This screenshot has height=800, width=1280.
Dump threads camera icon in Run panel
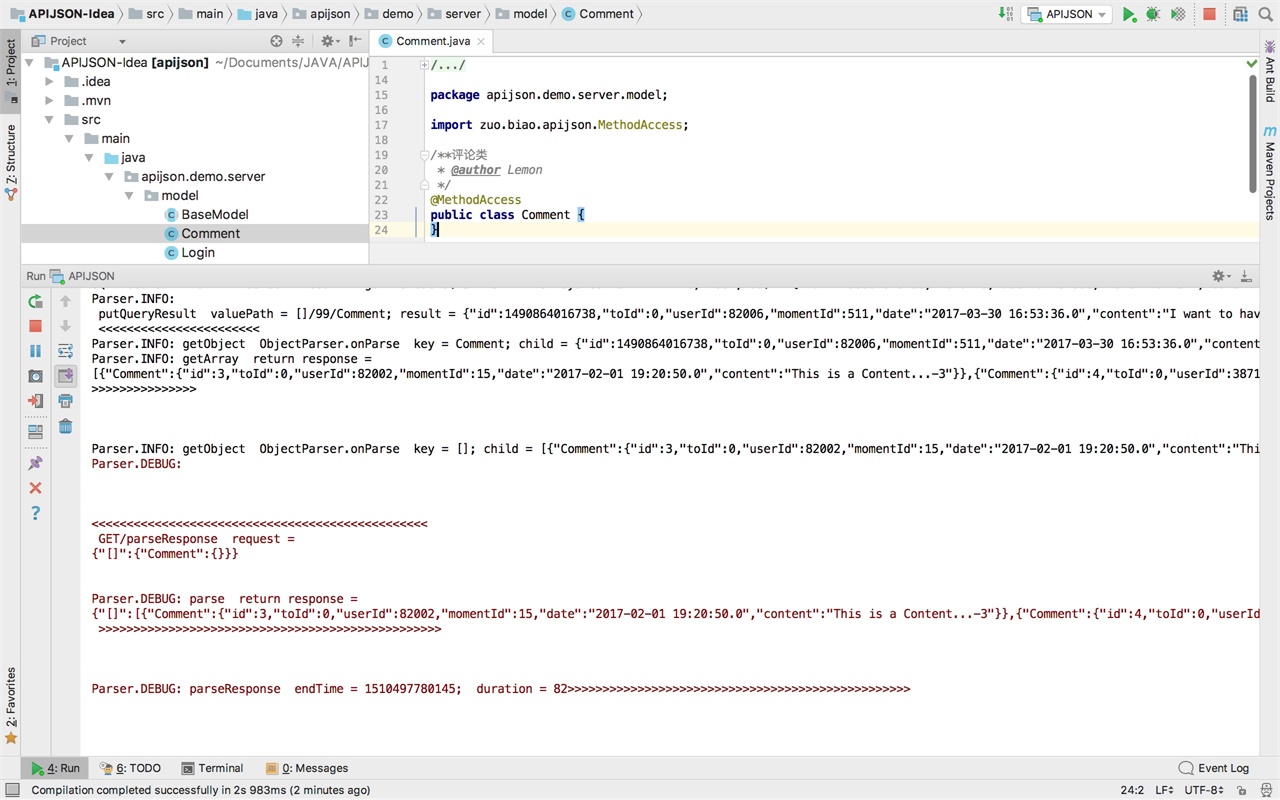[x=35, y=376]
